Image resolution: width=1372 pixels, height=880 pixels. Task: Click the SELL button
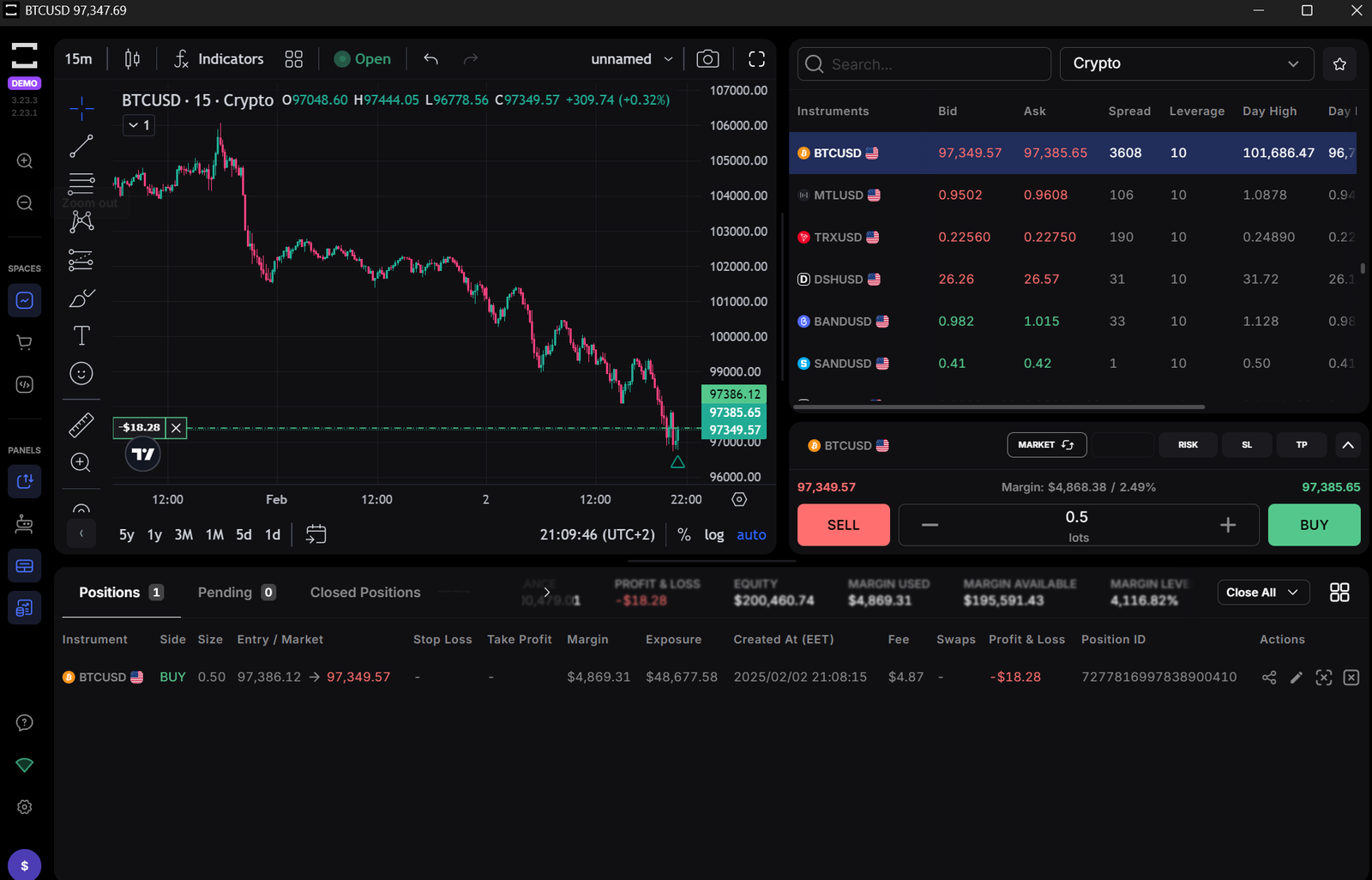pos(844,525)
